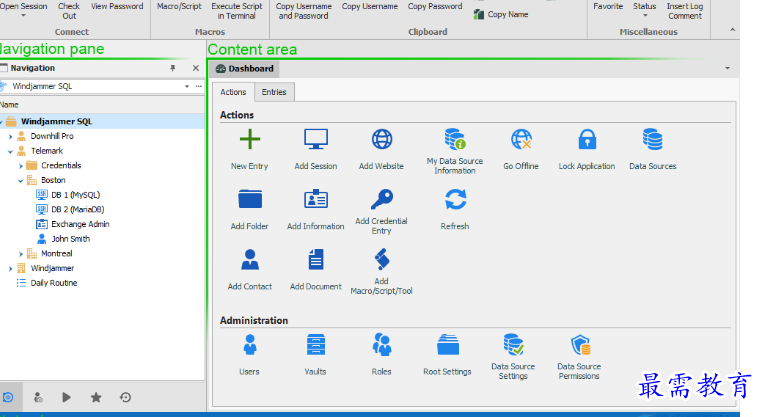Collapse the Boston folder
760x417 pixels.
click(x=21, y=180)
